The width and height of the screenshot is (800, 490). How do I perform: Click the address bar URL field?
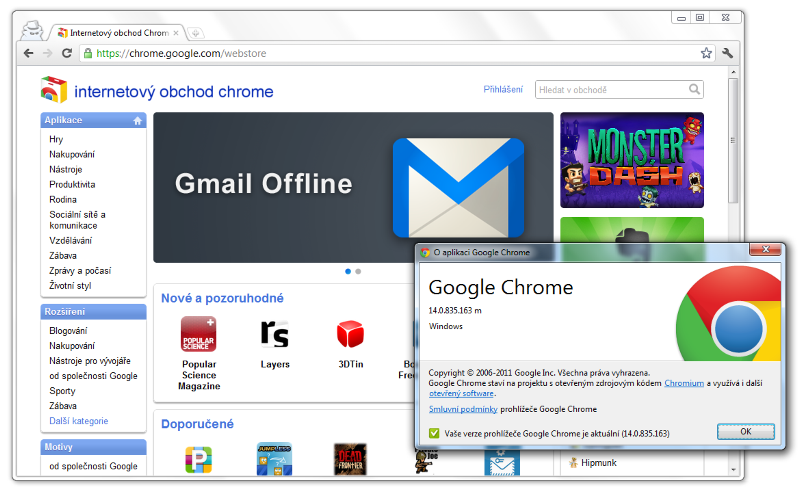(x=396, y=53)
